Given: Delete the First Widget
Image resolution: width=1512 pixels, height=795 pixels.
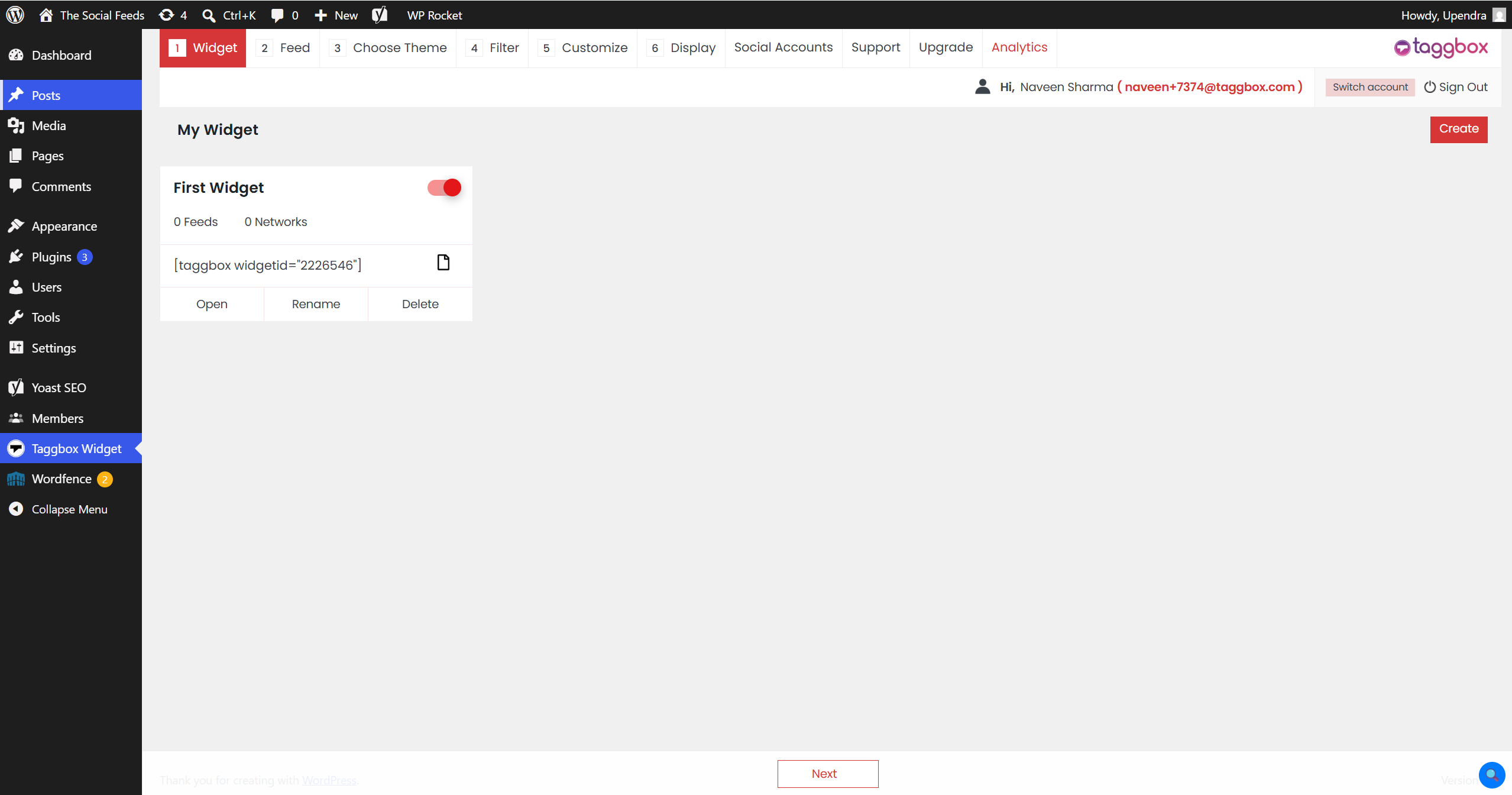Looking at the screenshot, I should point(420,304).
